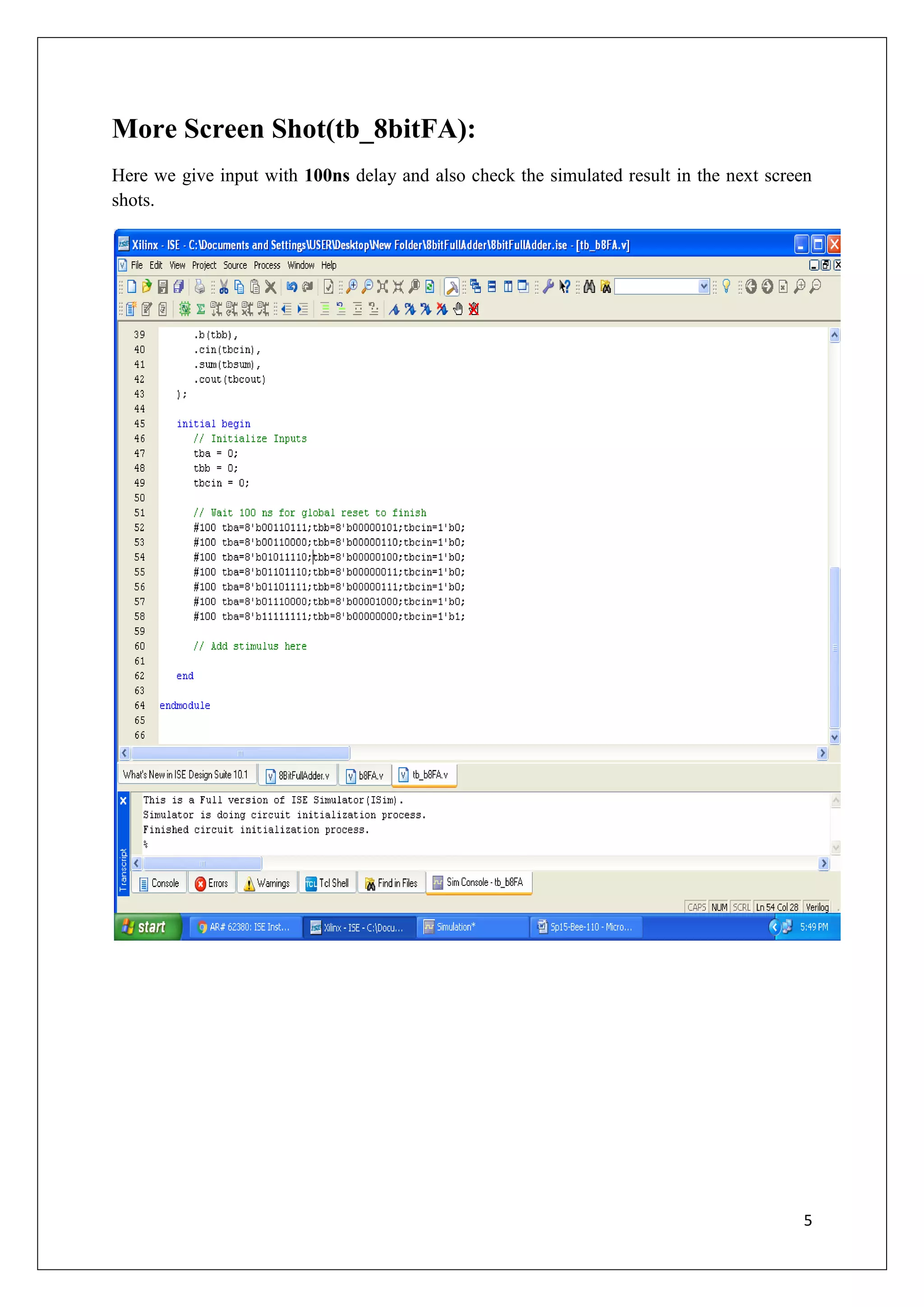Click the hand icon in second toolbar
Image resolution: width=924 pixels, height=1307 pixels.
coord(458,309)
